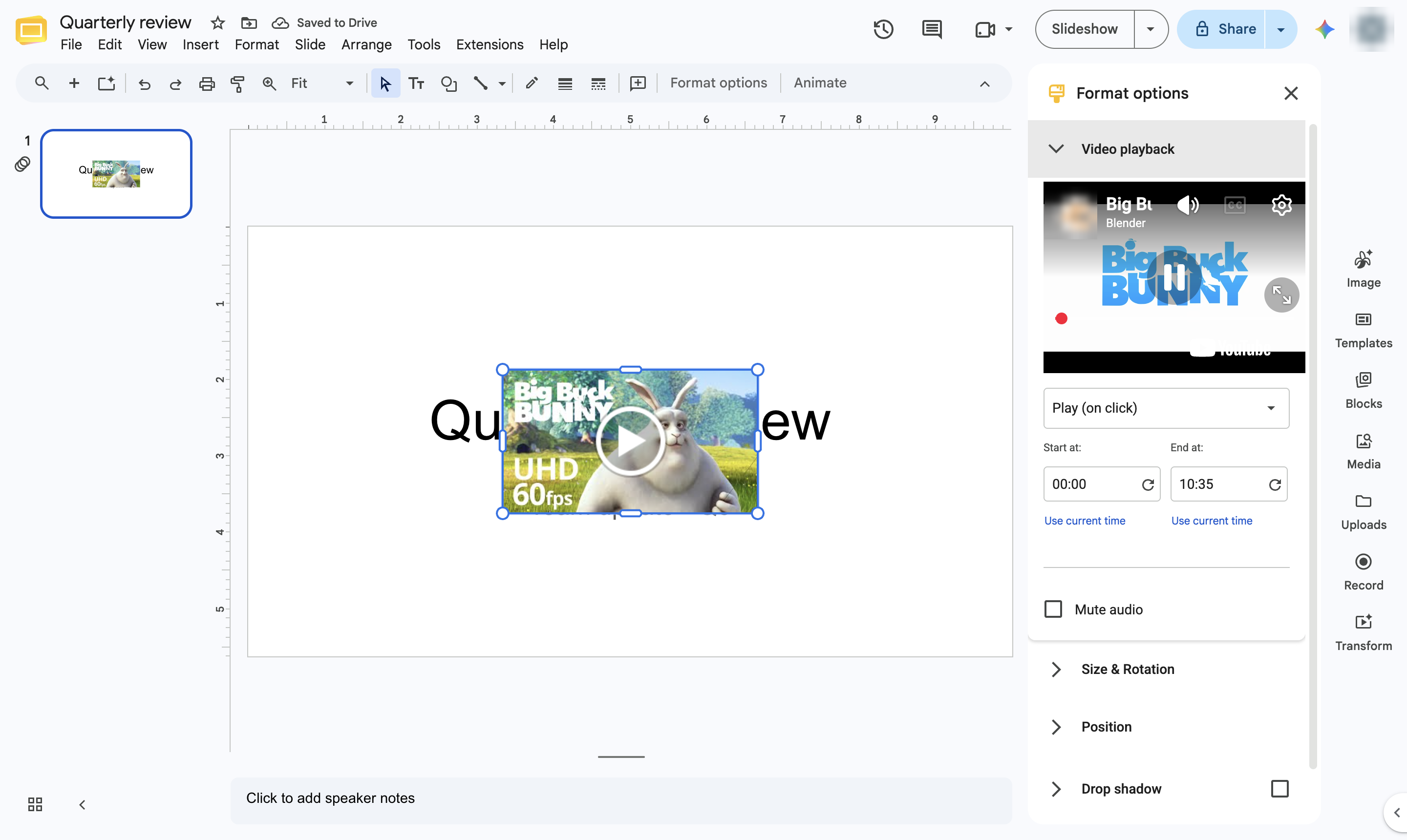Collapse the Video playback section

(1166, 149)
